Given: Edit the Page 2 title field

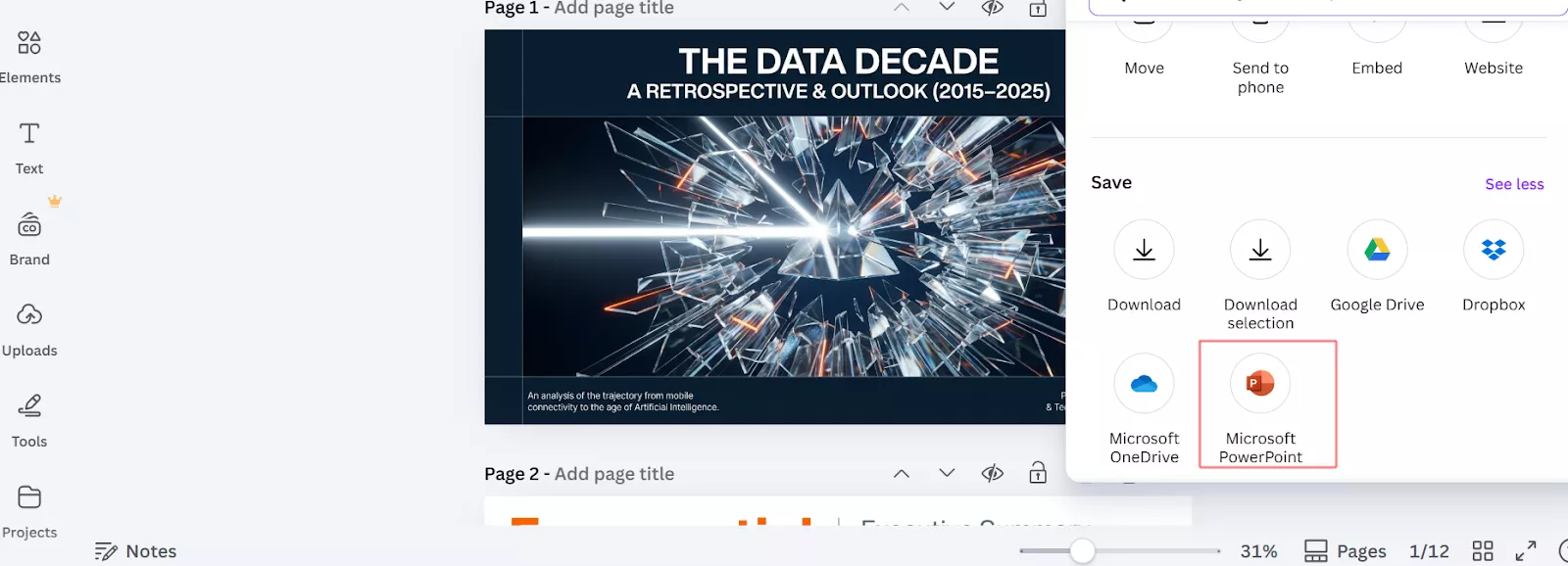Looking at the screenshot, I should (614, 474).
